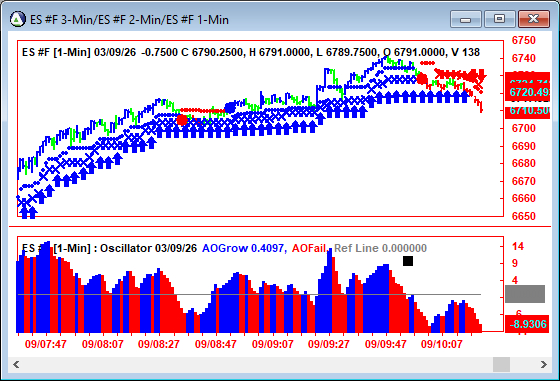
Task: Maximize the ES #F chart window
Action: [x=499, y=19]
